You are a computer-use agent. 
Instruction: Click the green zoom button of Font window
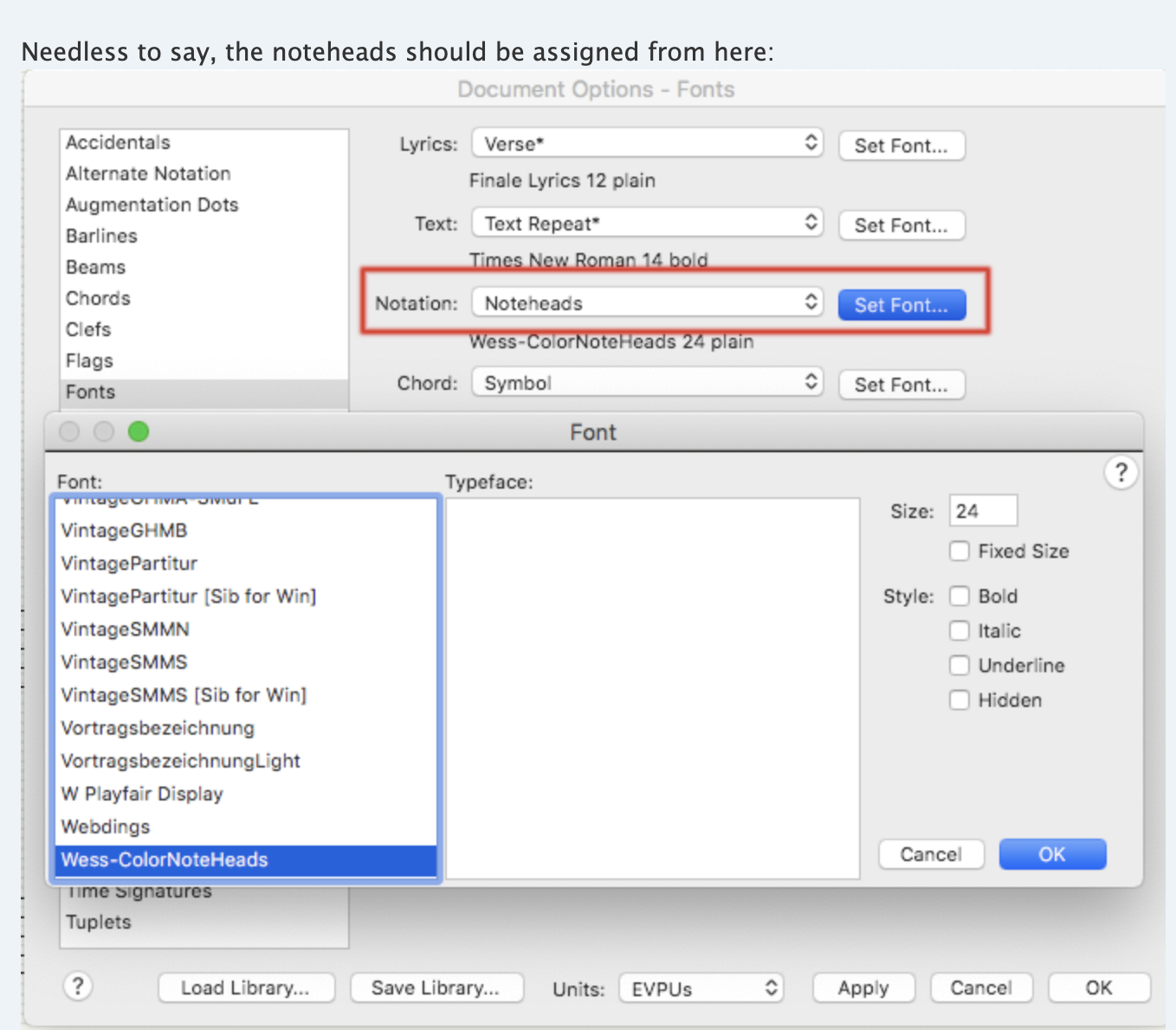coord(139,431)
